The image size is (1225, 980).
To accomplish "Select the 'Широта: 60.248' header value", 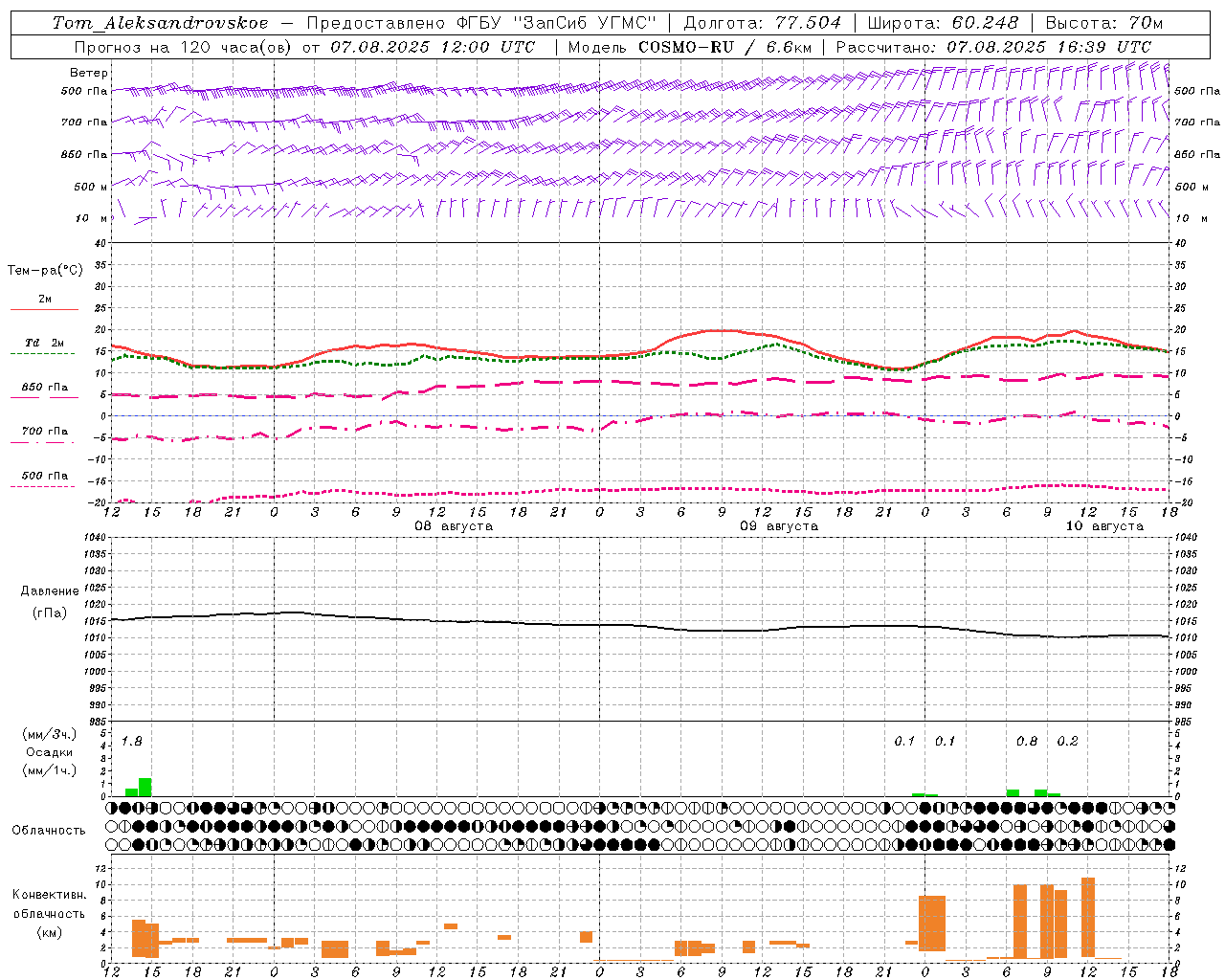I will [943, 23].
